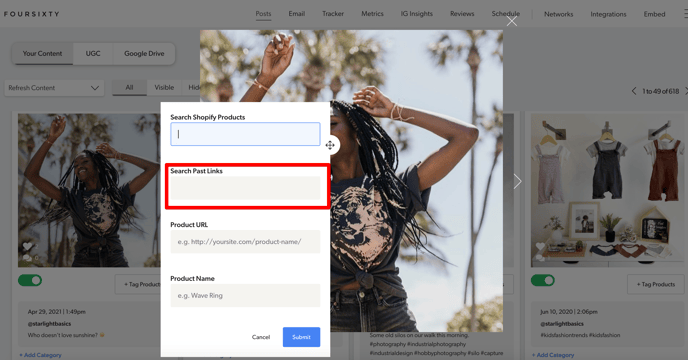Go to previous page with left pagination arrow
The height and width of the screenshot is (360, 688).
(x=634, y=91)
